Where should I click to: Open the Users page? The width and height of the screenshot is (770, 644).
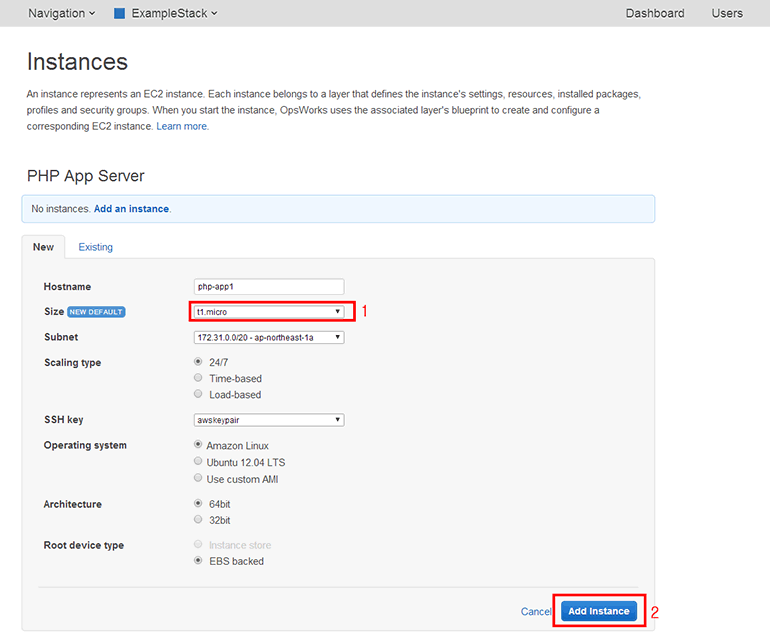point(726,14)
